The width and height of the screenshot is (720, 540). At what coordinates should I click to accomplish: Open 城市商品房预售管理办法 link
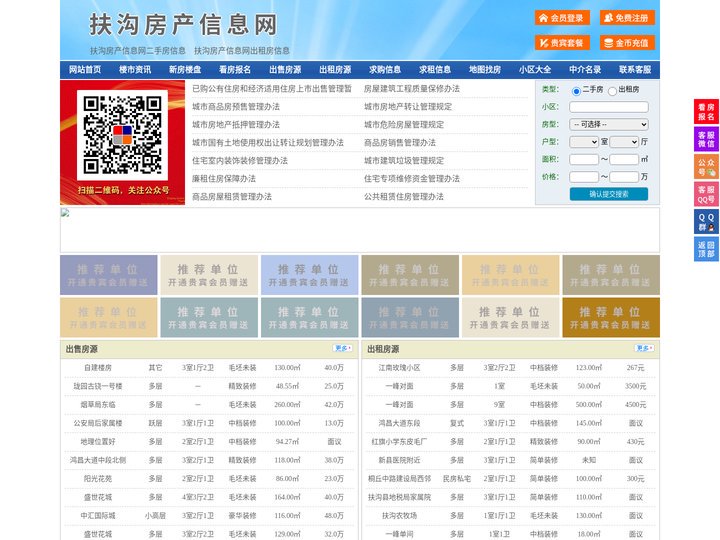[236, 107]
